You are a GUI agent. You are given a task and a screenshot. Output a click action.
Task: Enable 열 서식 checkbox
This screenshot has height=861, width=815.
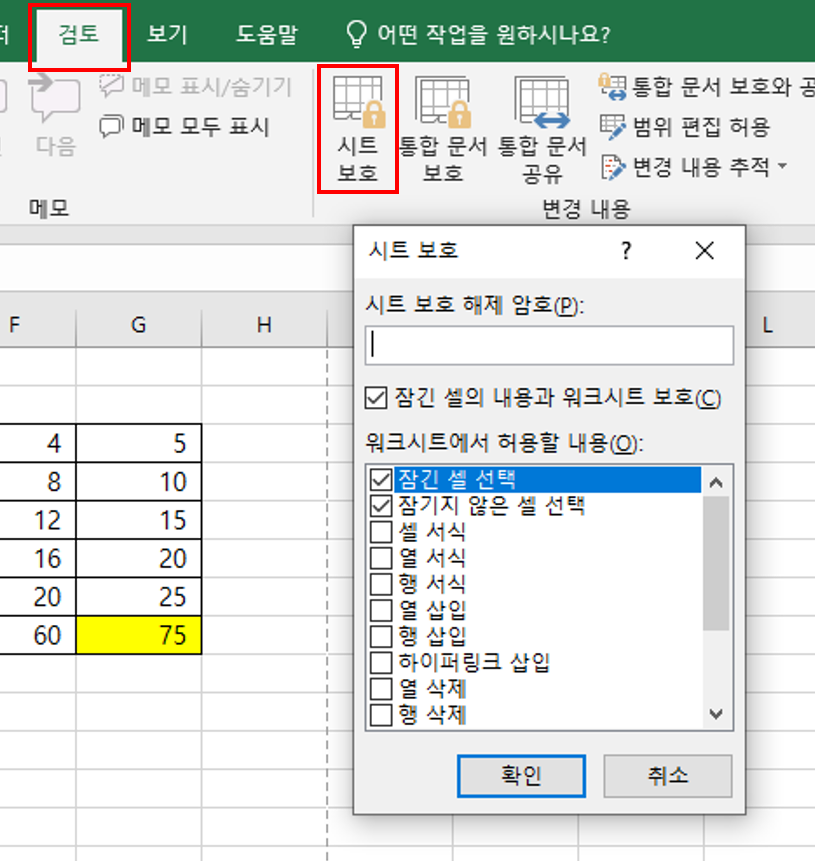click(381, 558)
